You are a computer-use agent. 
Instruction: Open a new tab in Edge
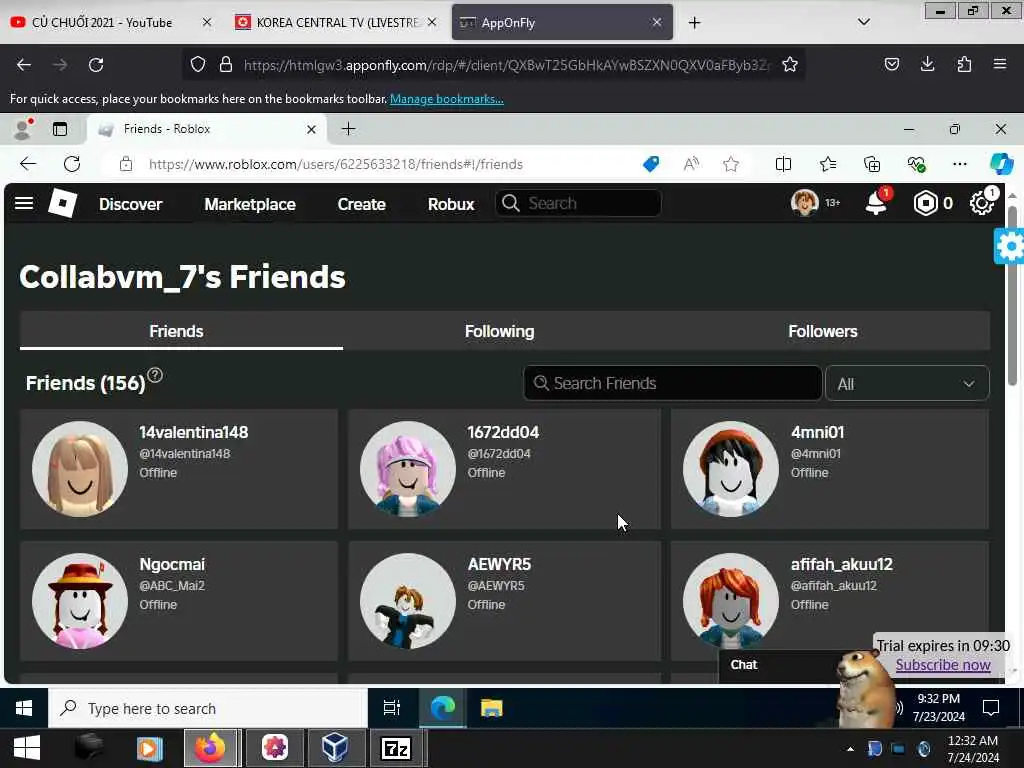[349, 129]
